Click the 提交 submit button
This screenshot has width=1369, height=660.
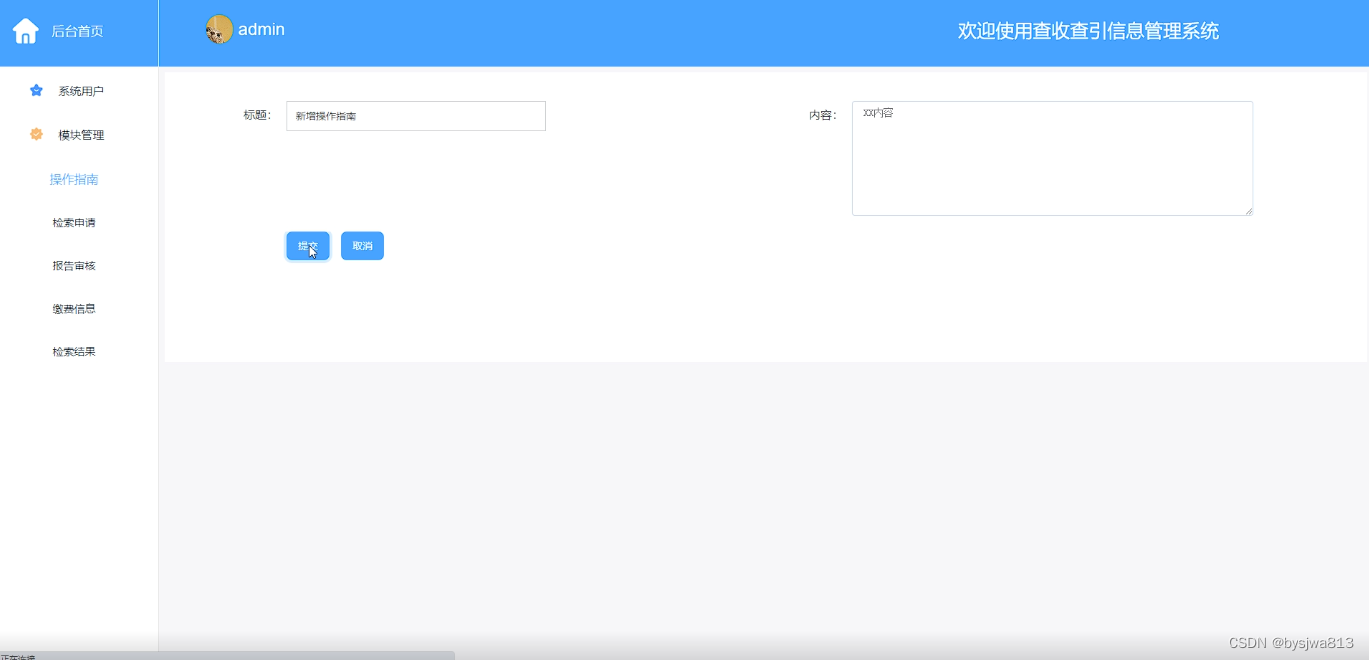click(x=308, y=246)
